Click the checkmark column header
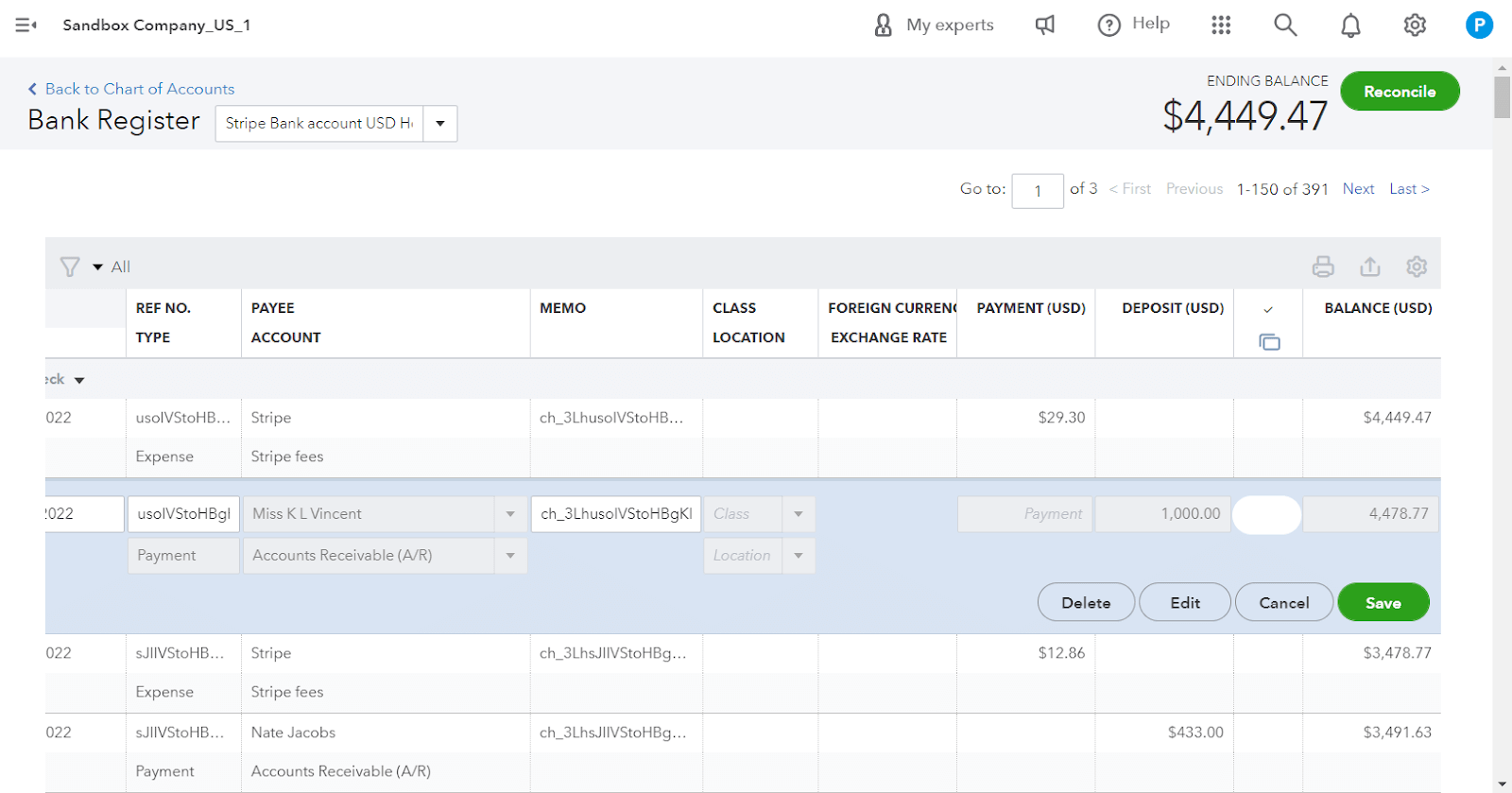The width and height of the screenshot is (1512, 793). [x=1268, y=309]
